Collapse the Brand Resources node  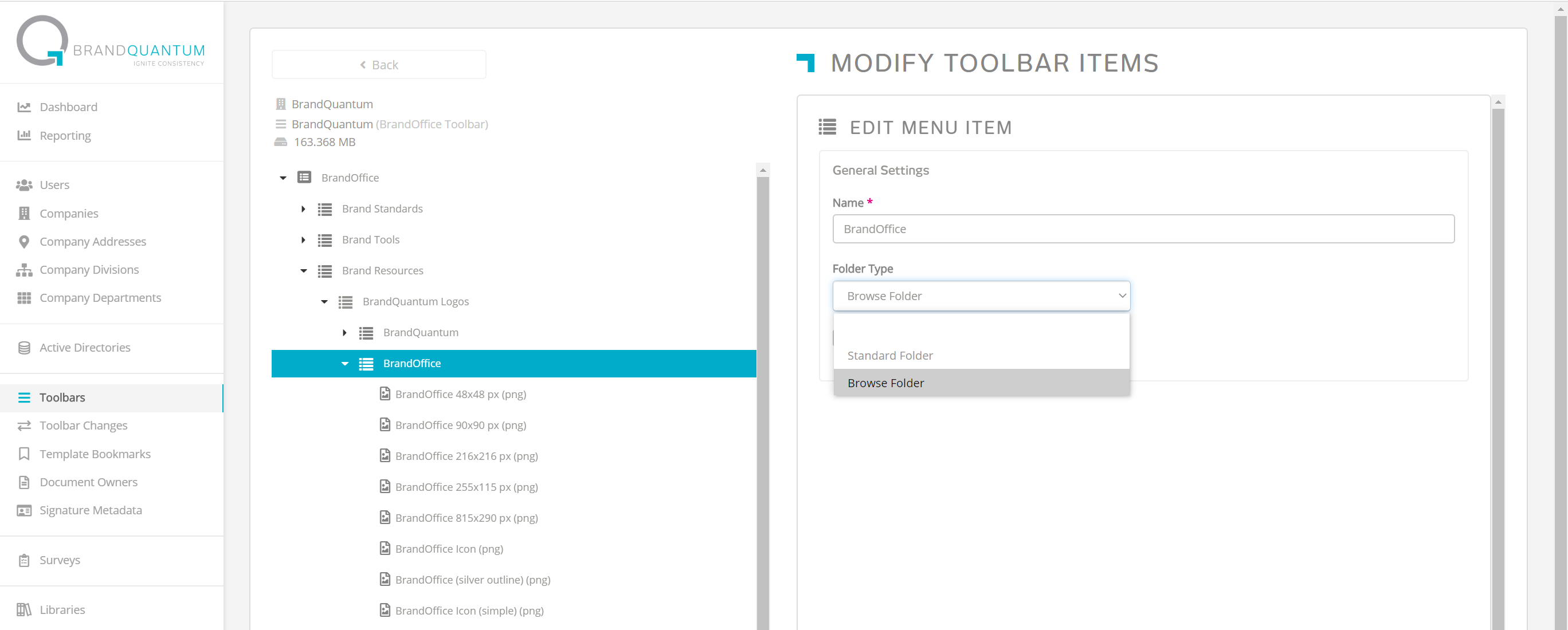(303, 271)
